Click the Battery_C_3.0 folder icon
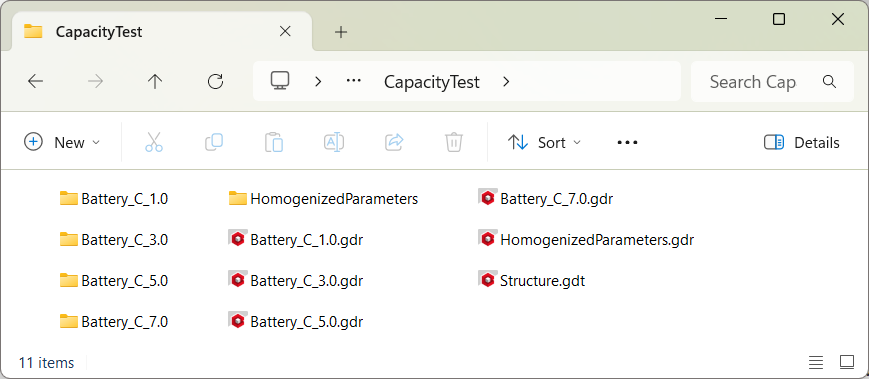 [69, 239]
